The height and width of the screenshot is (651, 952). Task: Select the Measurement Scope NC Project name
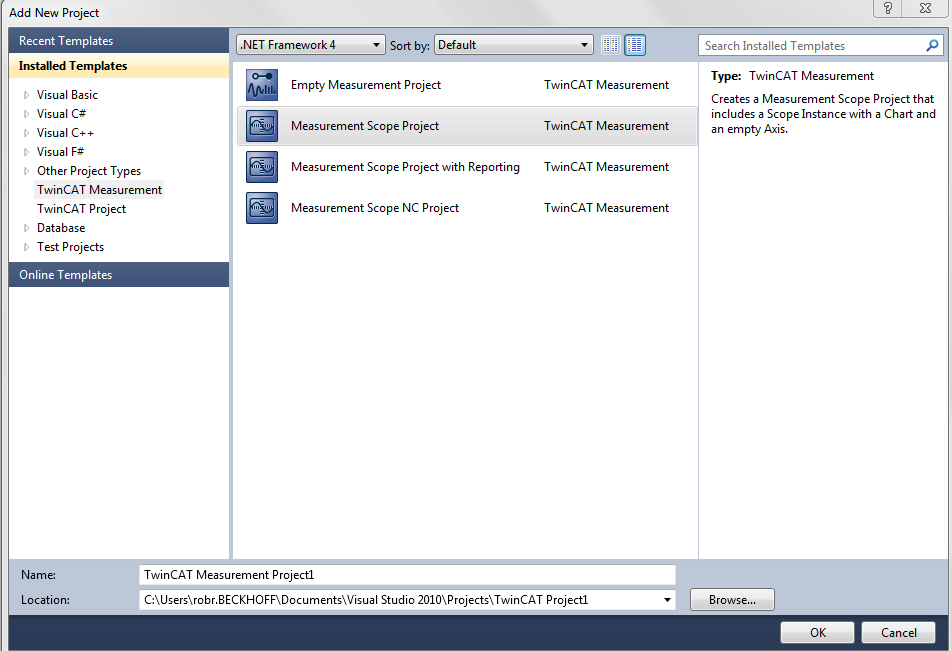(375, 208)
